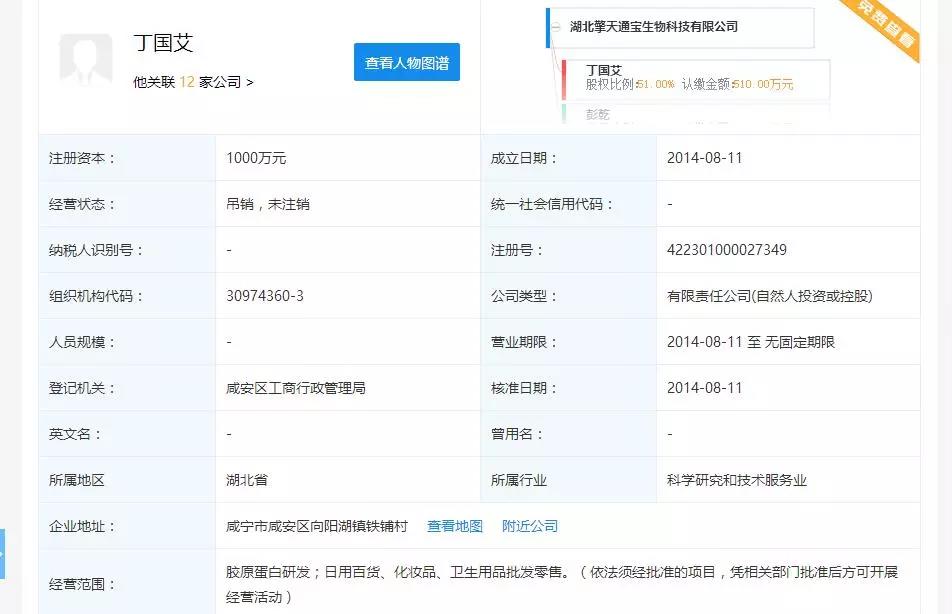
Task: Click the 有限责任公司 company type value
Action: (770, 296)
